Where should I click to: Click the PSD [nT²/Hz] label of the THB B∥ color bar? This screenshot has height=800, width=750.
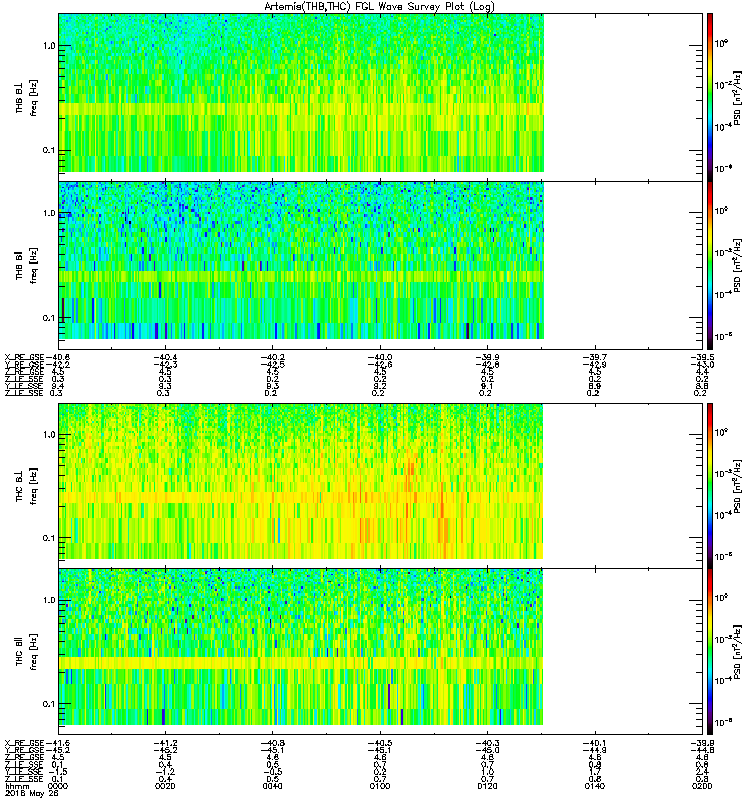737,265
